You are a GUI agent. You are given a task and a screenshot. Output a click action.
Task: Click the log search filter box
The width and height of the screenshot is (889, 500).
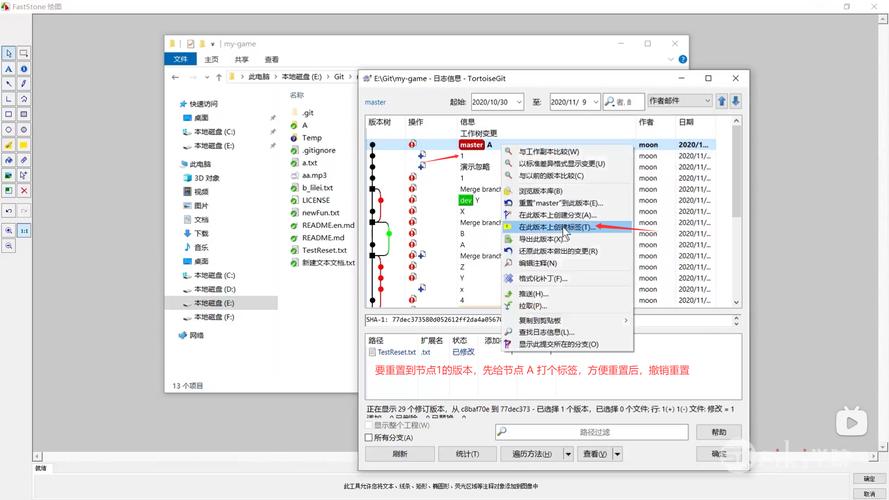624,101
